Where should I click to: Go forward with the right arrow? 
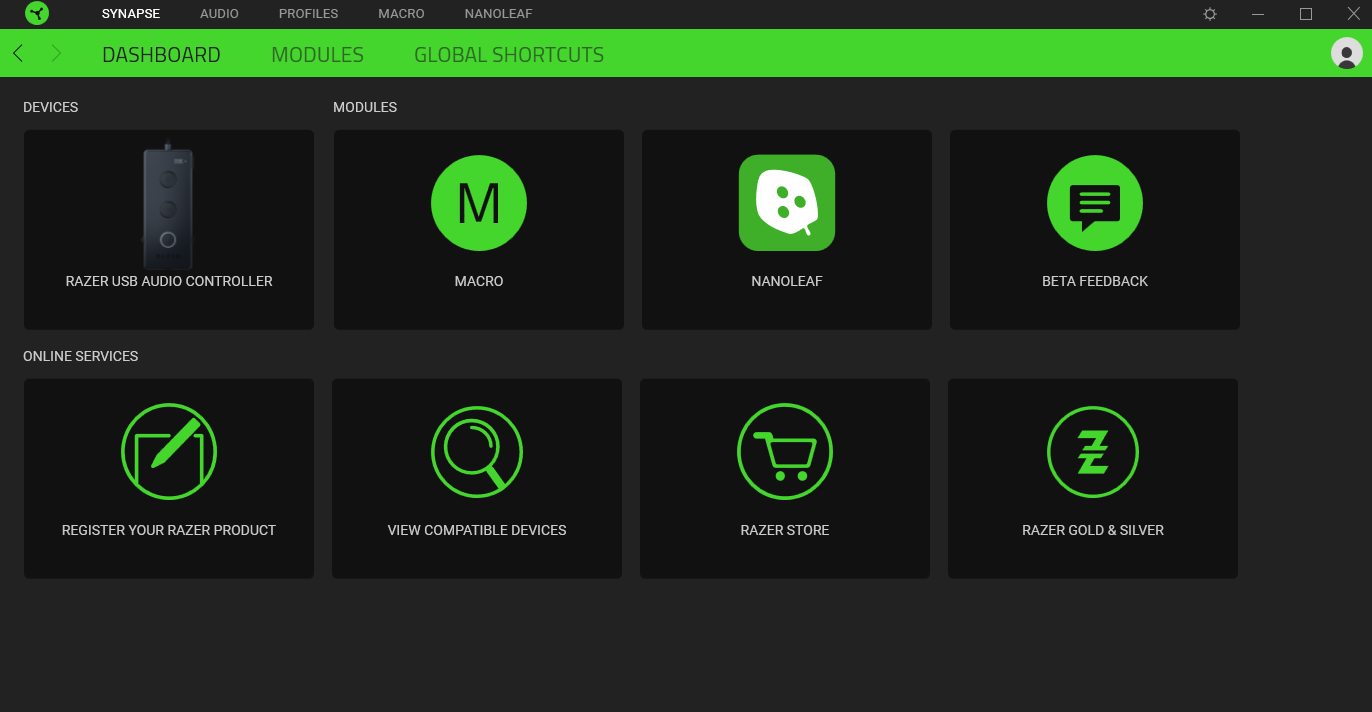click(56, 53)
